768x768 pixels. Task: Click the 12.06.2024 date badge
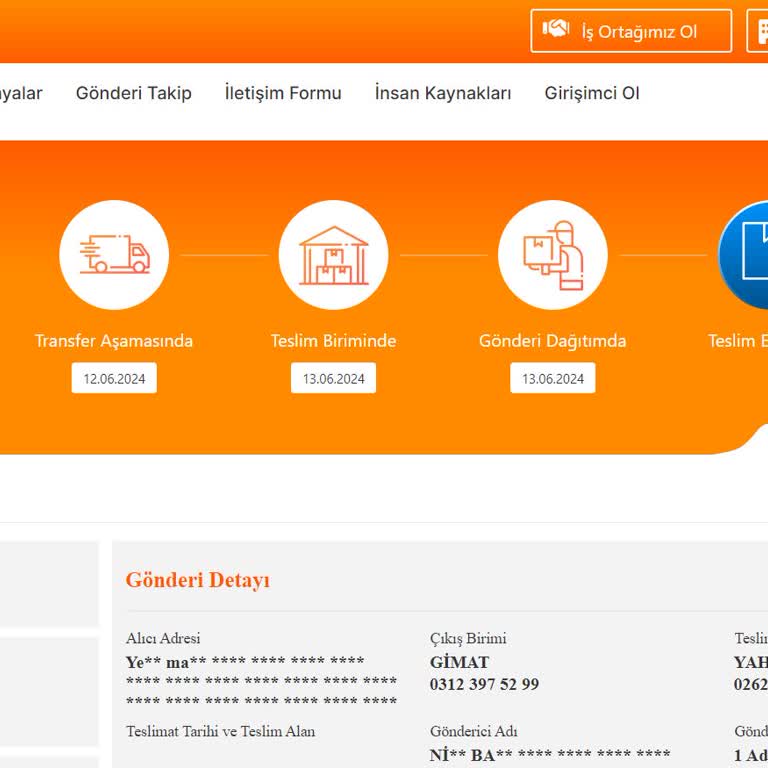point(114,378)
